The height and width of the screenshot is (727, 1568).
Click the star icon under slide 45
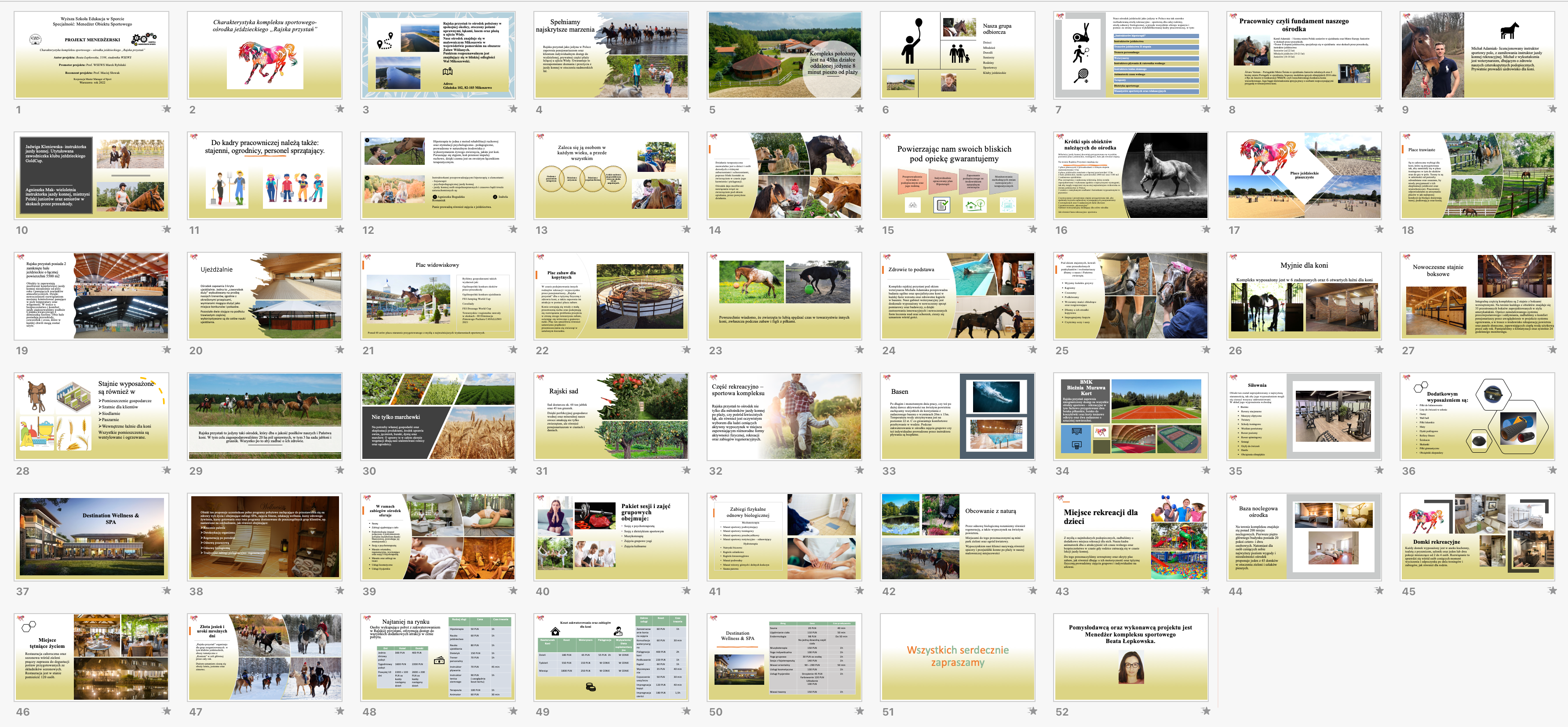click(1552, 591)
